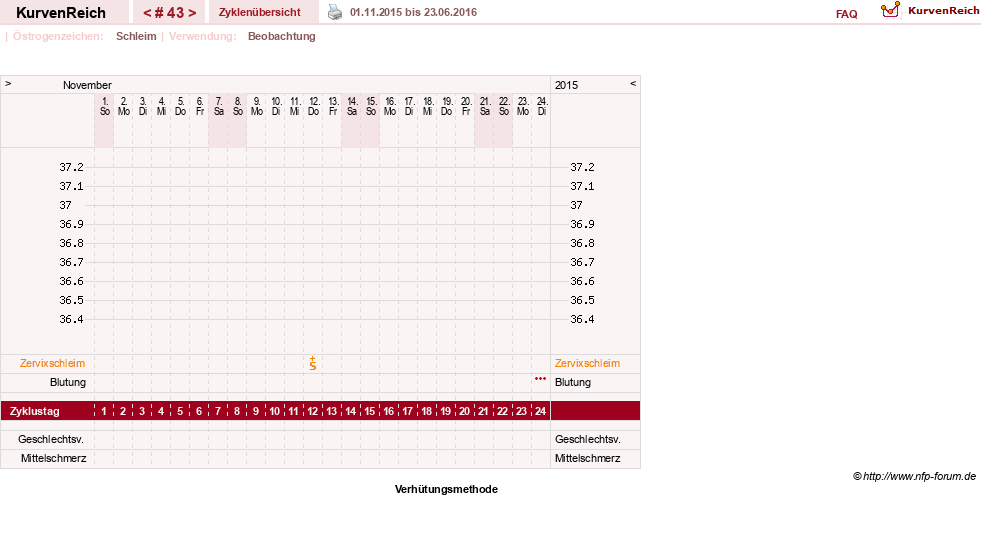
Task: Go to previous cycle with left arrow
Action: (x=147, y=13)
